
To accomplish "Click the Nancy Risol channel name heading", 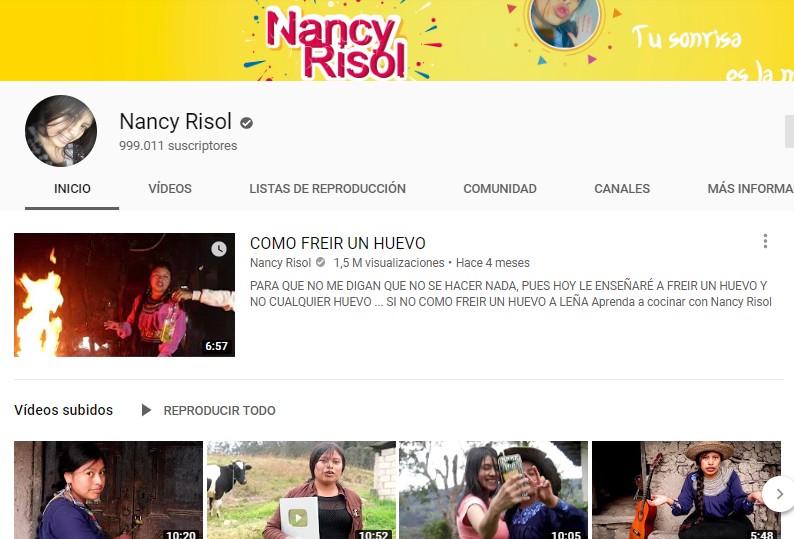I will (x=175, y=122).
